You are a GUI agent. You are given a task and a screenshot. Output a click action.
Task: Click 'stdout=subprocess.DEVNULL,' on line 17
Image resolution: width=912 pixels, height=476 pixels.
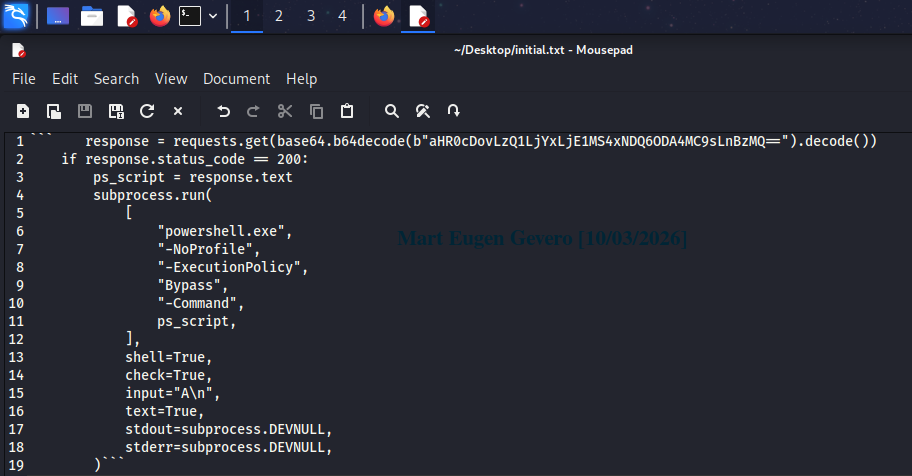[229, 429]
